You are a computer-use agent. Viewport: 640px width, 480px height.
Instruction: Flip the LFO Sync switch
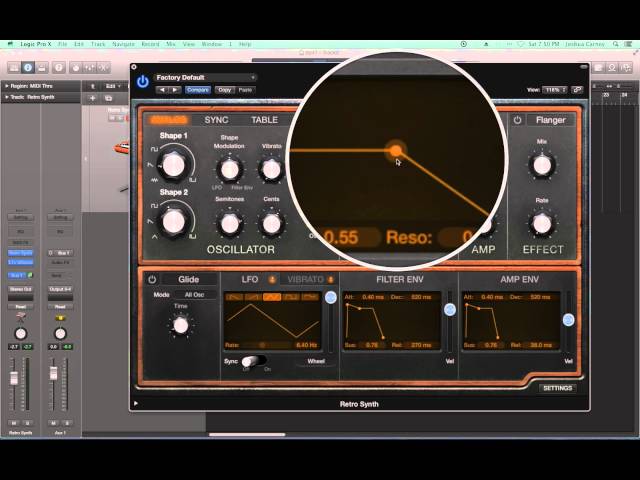[253, 361]
